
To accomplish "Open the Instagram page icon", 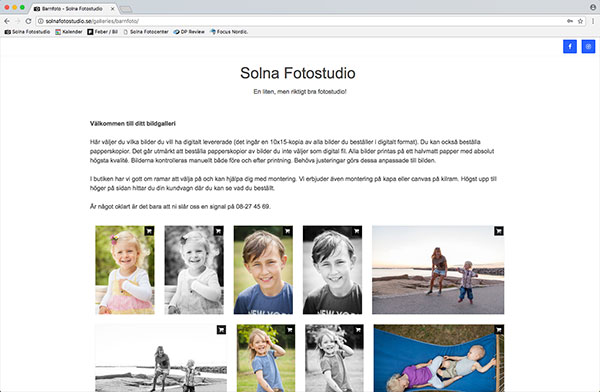I will coord(588,46).
